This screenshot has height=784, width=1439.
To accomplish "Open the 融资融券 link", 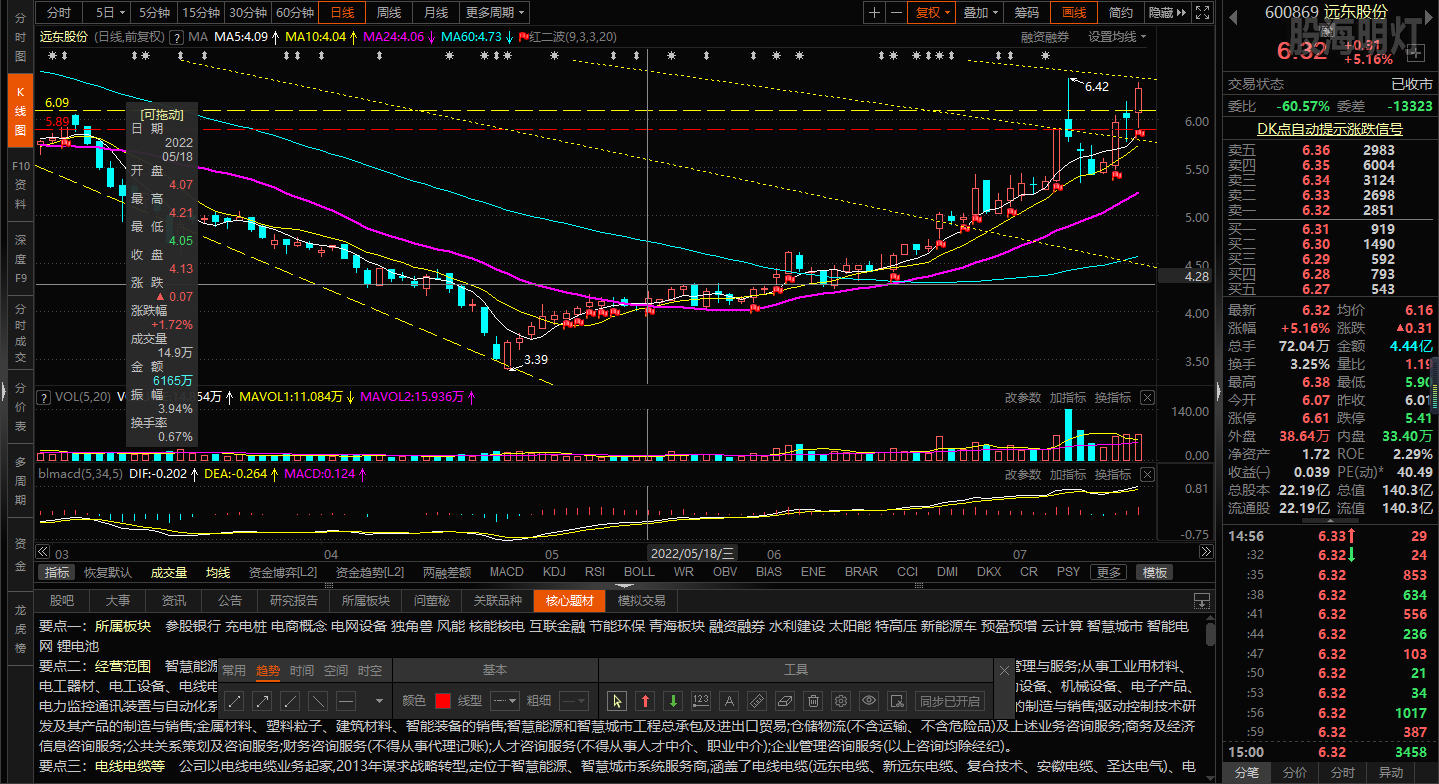I will point(1044,37).
